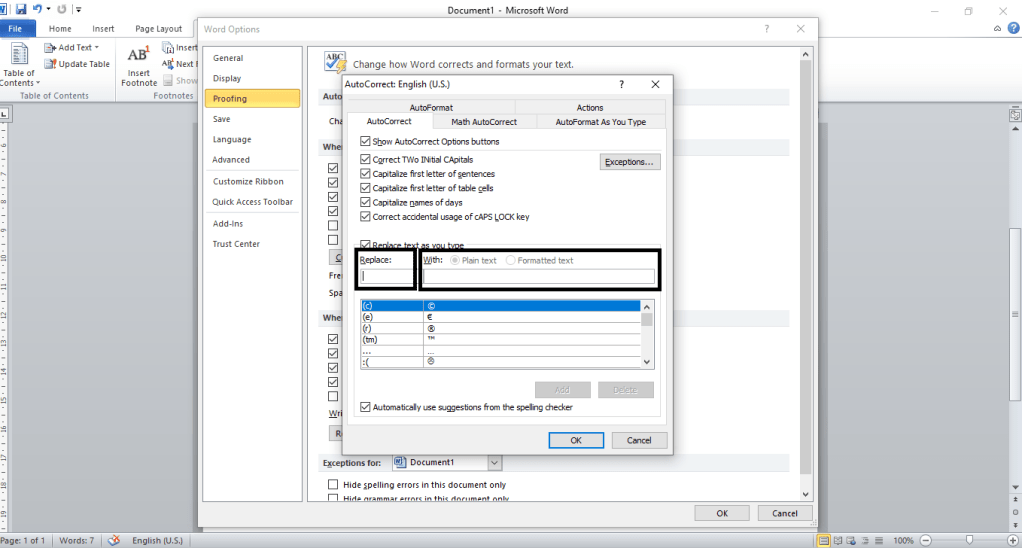
Task: Click the proofing errors icon in status bar
Action: [x=114, y=540]
